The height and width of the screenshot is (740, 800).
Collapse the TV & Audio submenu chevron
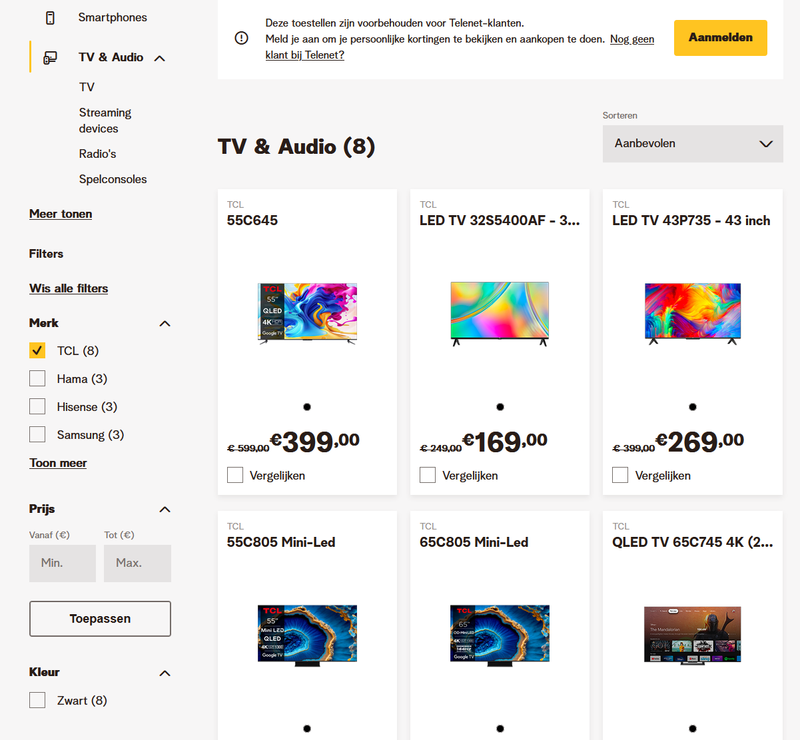coord(160,58)
